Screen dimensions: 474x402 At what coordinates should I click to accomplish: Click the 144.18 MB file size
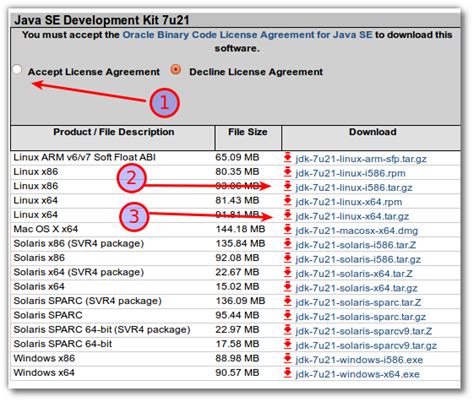click(240, 229)
